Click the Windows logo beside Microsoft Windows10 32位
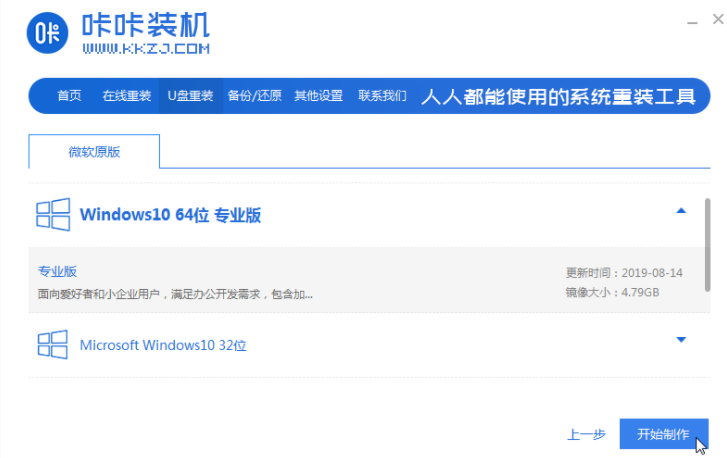727x458 pixels. [52, 344]
